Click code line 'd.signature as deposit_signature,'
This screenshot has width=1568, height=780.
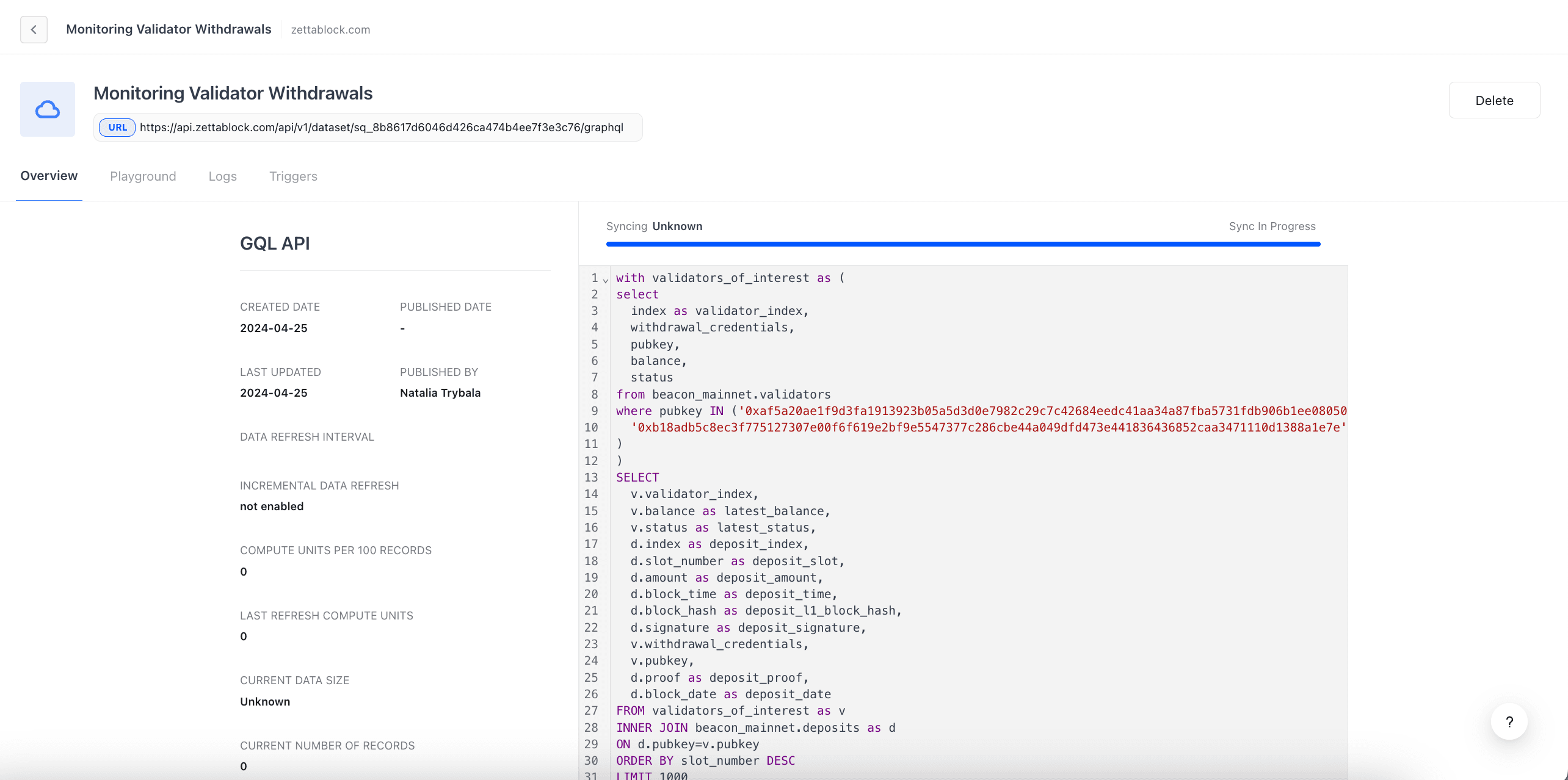pos(749,628)
